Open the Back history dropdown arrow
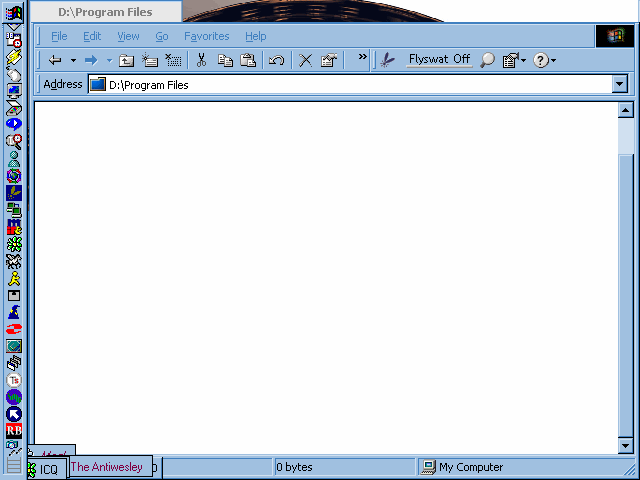640x480 pixels. [x=73, y=60]
